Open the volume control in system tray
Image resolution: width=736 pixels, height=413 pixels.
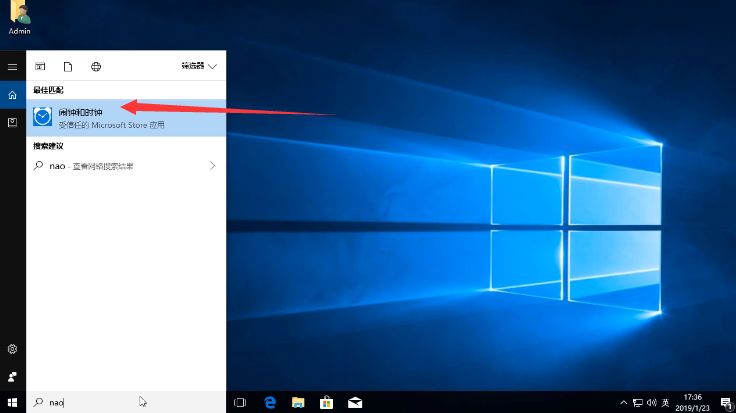click(653, 402)
